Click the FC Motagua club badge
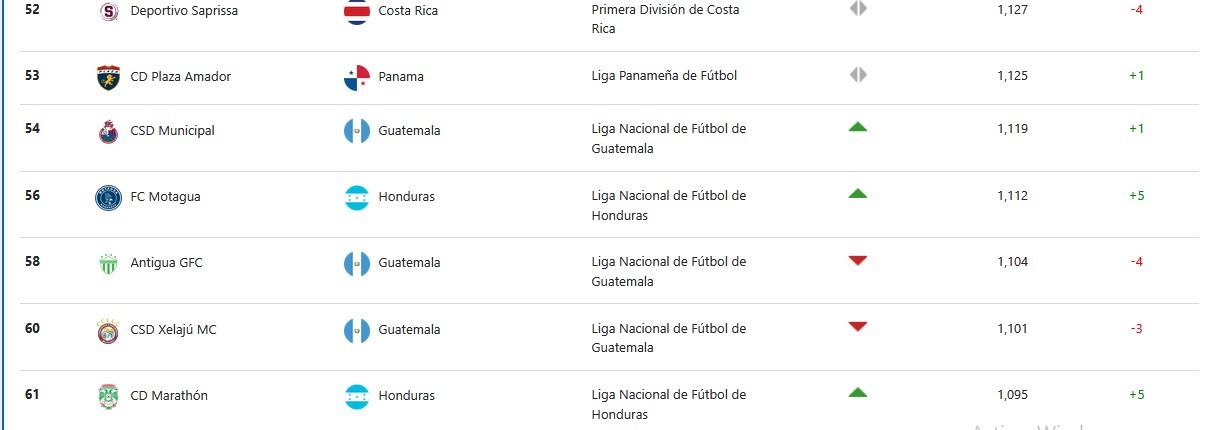The height and width of the screenshot is (430, 1215). [108, 197]
